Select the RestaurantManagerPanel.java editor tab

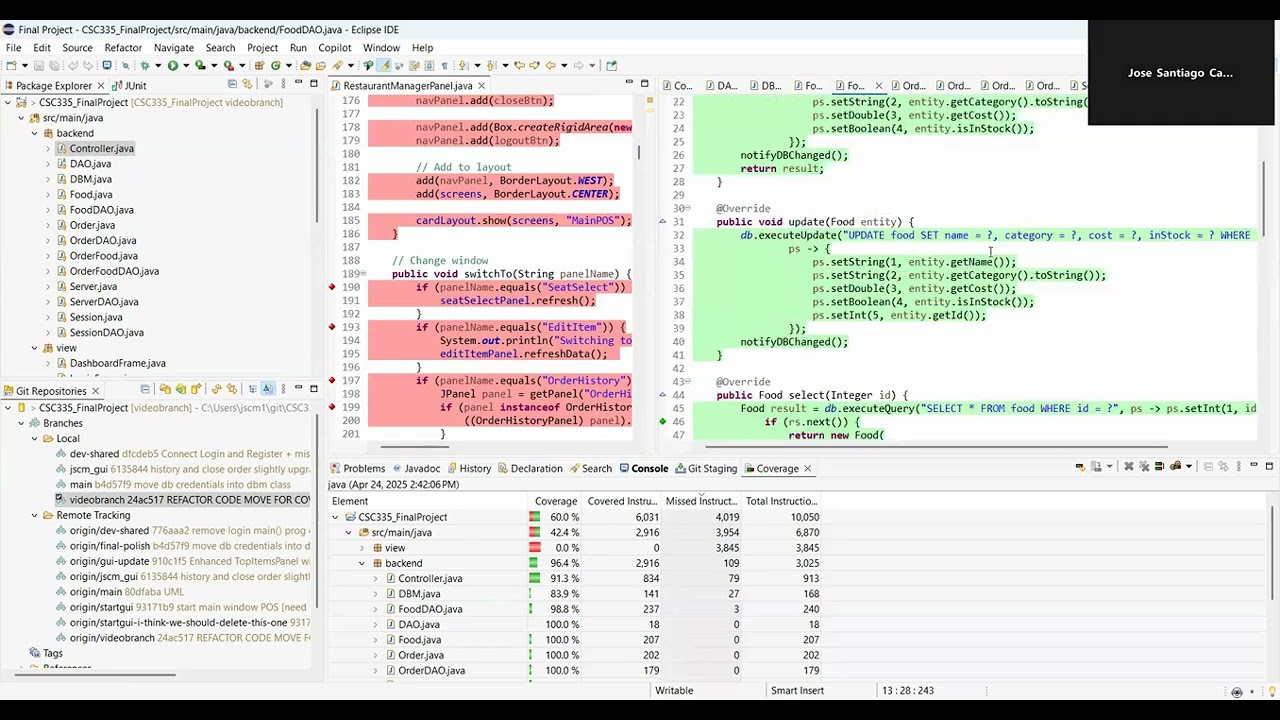pyautogui.click(x=407, y=86)
